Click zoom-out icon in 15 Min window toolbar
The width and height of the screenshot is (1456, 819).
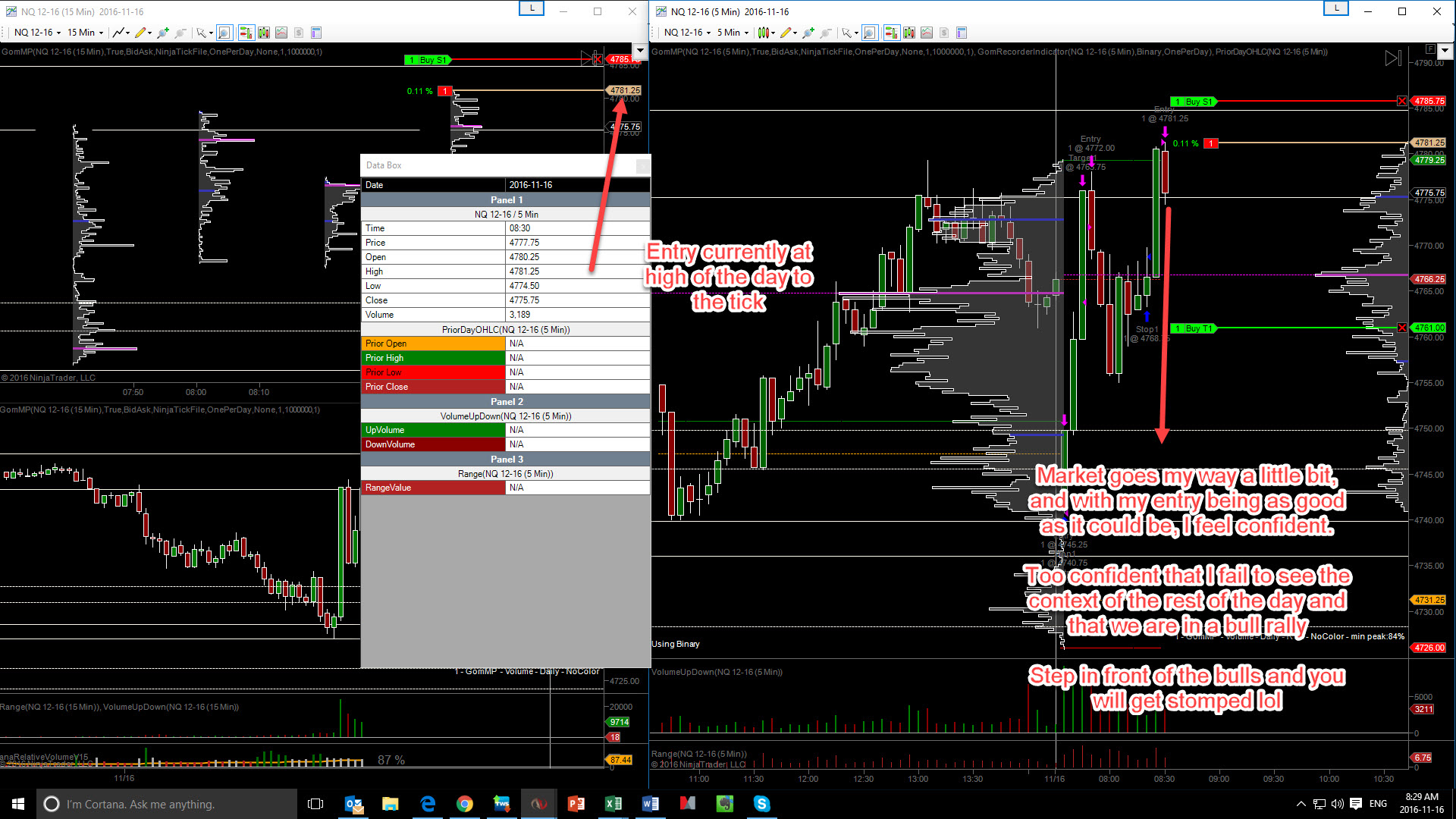[180, 33]
